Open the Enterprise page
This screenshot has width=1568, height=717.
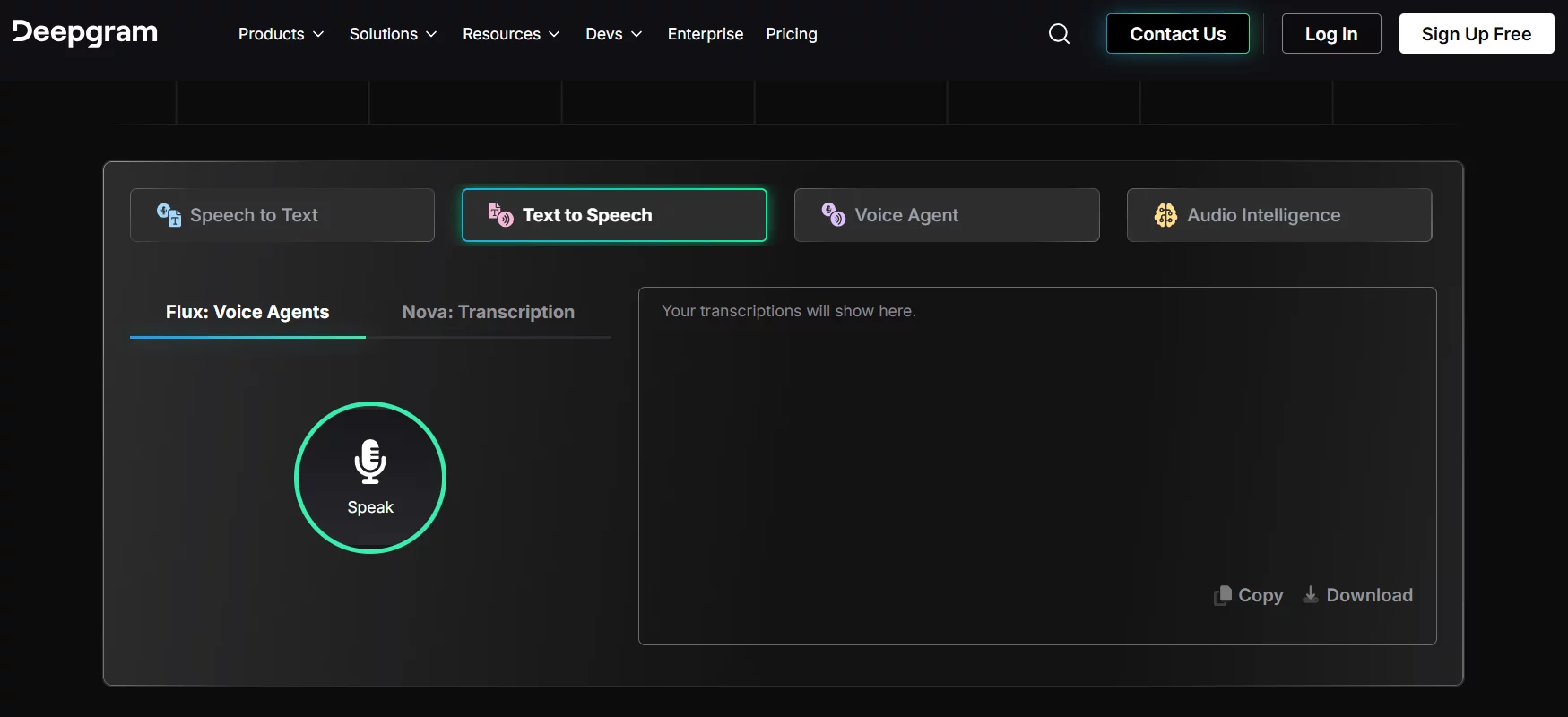coord(705,34)
